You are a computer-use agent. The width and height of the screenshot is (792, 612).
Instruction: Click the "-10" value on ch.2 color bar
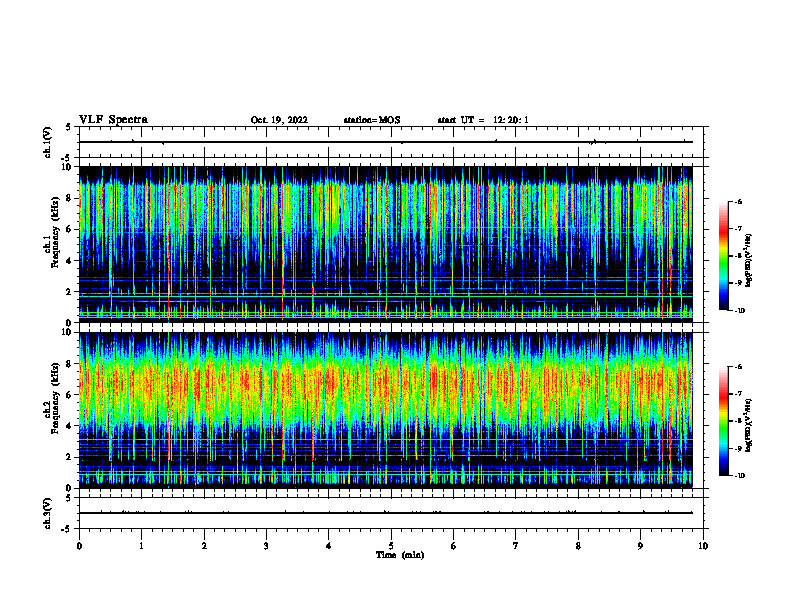tap(740, 476)
